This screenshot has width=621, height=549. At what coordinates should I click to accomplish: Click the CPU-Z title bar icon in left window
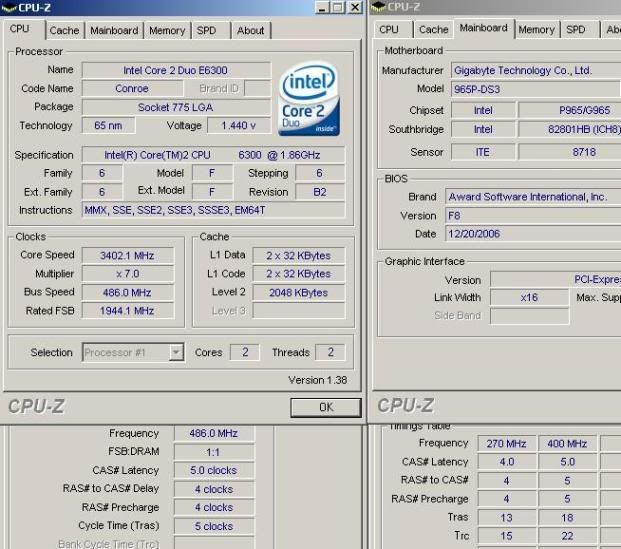pos(9,8)
